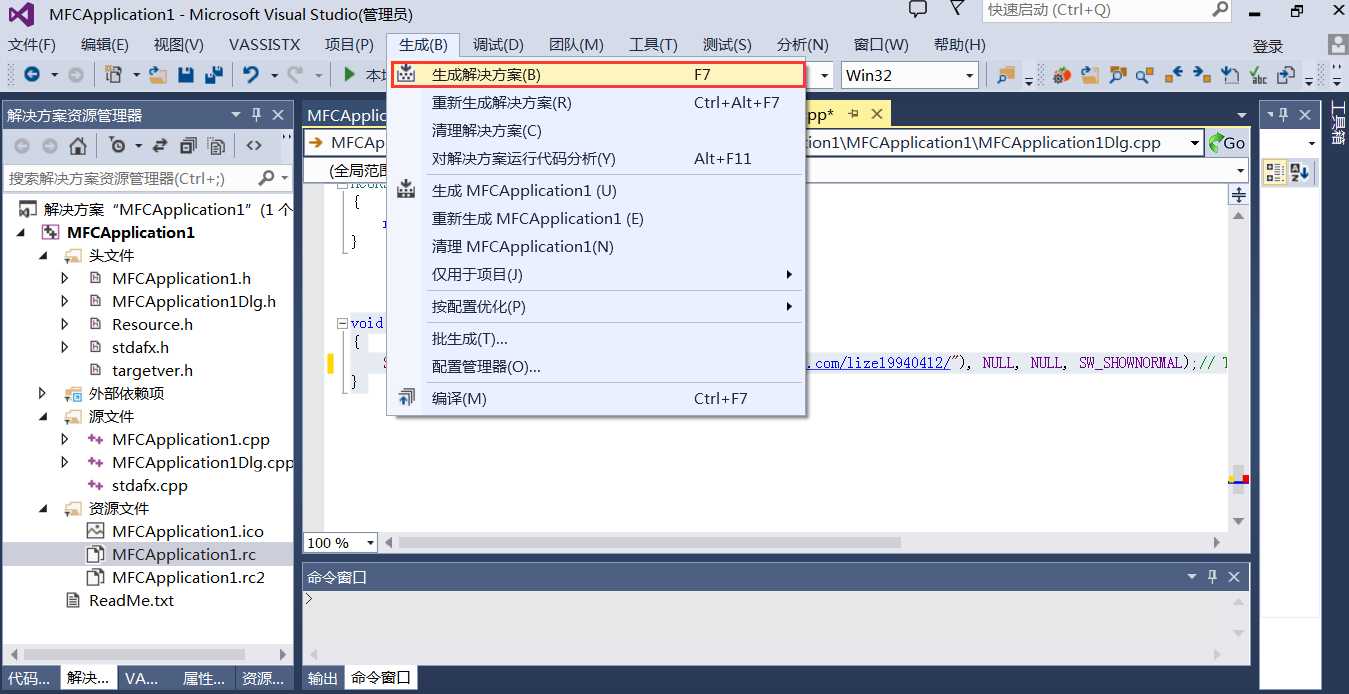This screenshot has width=1349, height=694.
Task: Click the editor horizontal scrollbar thumb
Action: tap(650, 543)
